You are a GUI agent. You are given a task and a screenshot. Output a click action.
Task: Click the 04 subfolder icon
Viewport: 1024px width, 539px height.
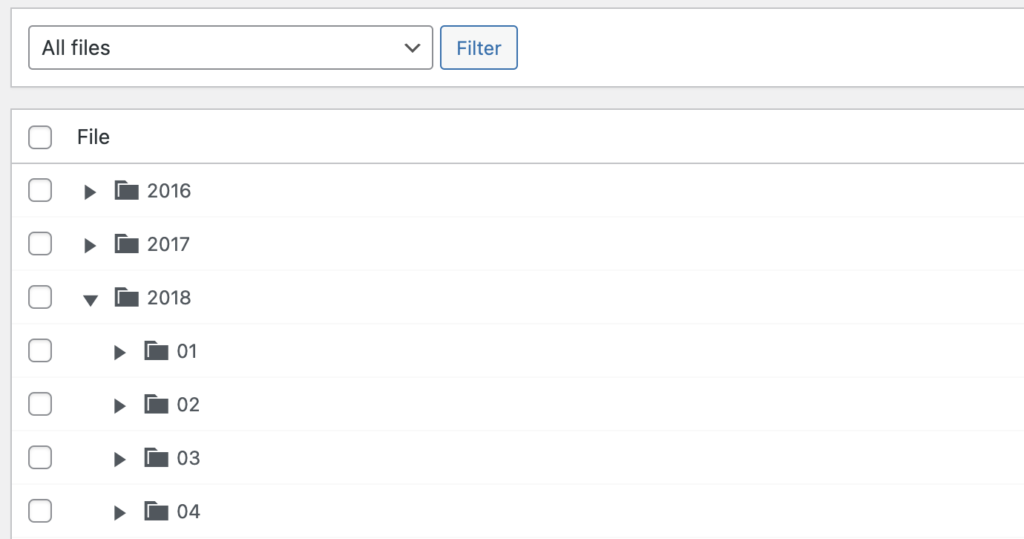[x=156, y=511]
